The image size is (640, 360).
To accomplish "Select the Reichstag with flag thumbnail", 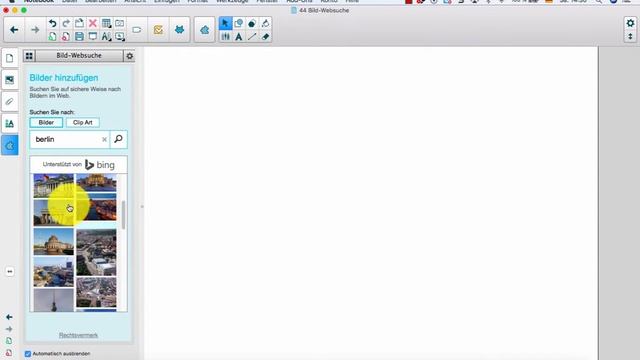I will [x=53, y=186].
